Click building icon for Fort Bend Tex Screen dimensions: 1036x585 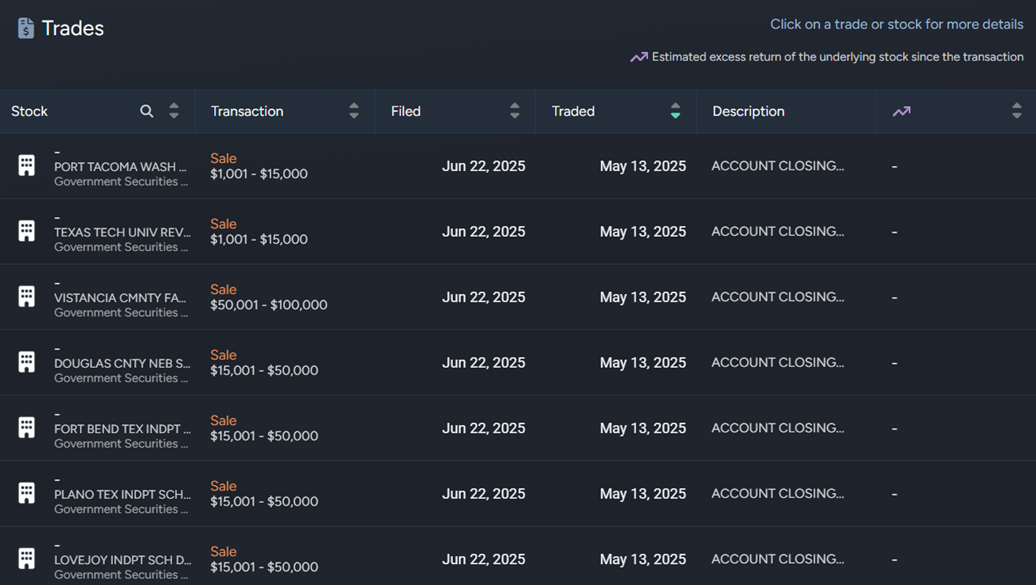click(27, 428)
